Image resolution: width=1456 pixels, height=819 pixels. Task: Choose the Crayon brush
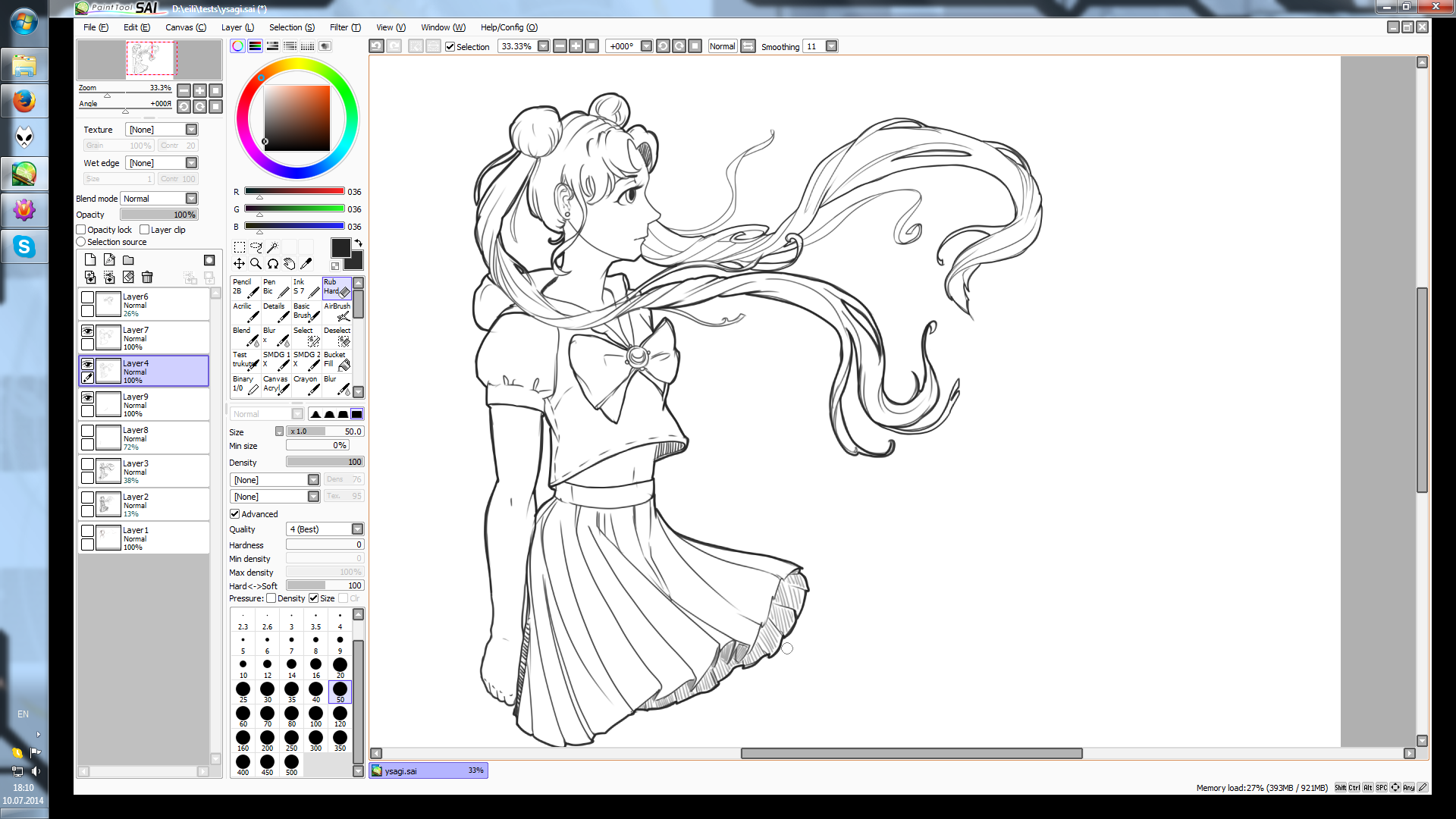click(x=306, y=384)
